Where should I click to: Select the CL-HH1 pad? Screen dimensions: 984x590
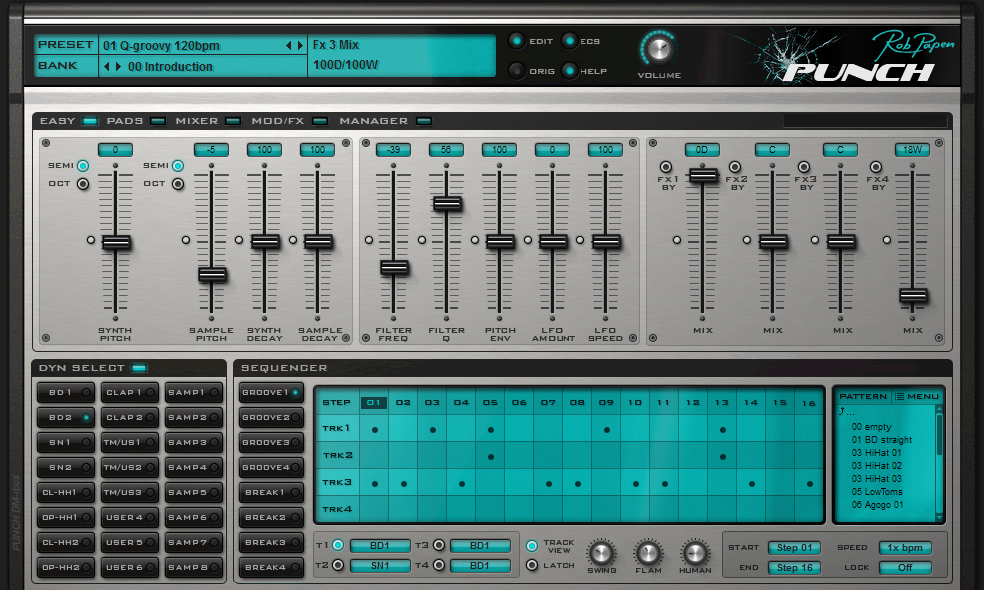coord(66,493)
